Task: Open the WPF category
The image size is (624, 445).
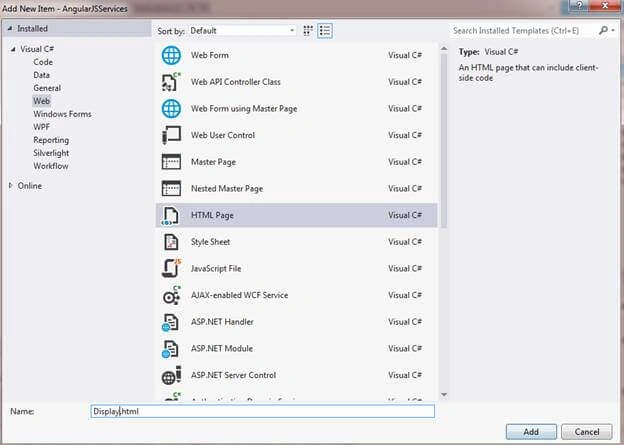Action: pyautogui.click(x=41, y=127)
